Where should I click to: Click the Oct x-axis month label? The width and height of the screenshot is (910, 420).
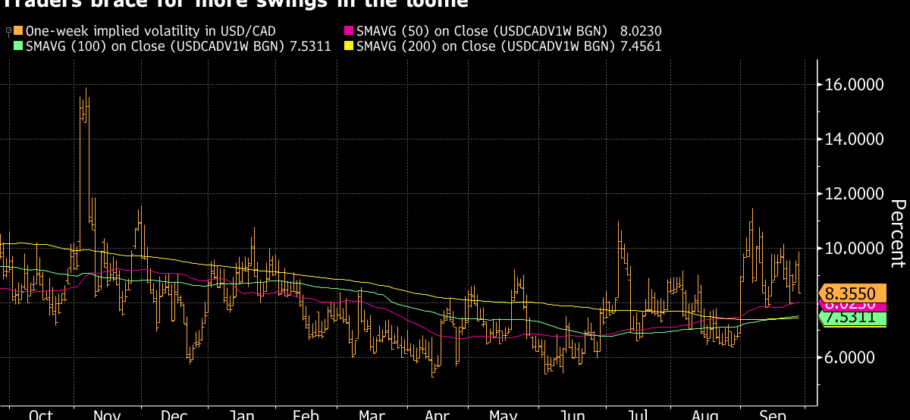(x=41, y=414)
